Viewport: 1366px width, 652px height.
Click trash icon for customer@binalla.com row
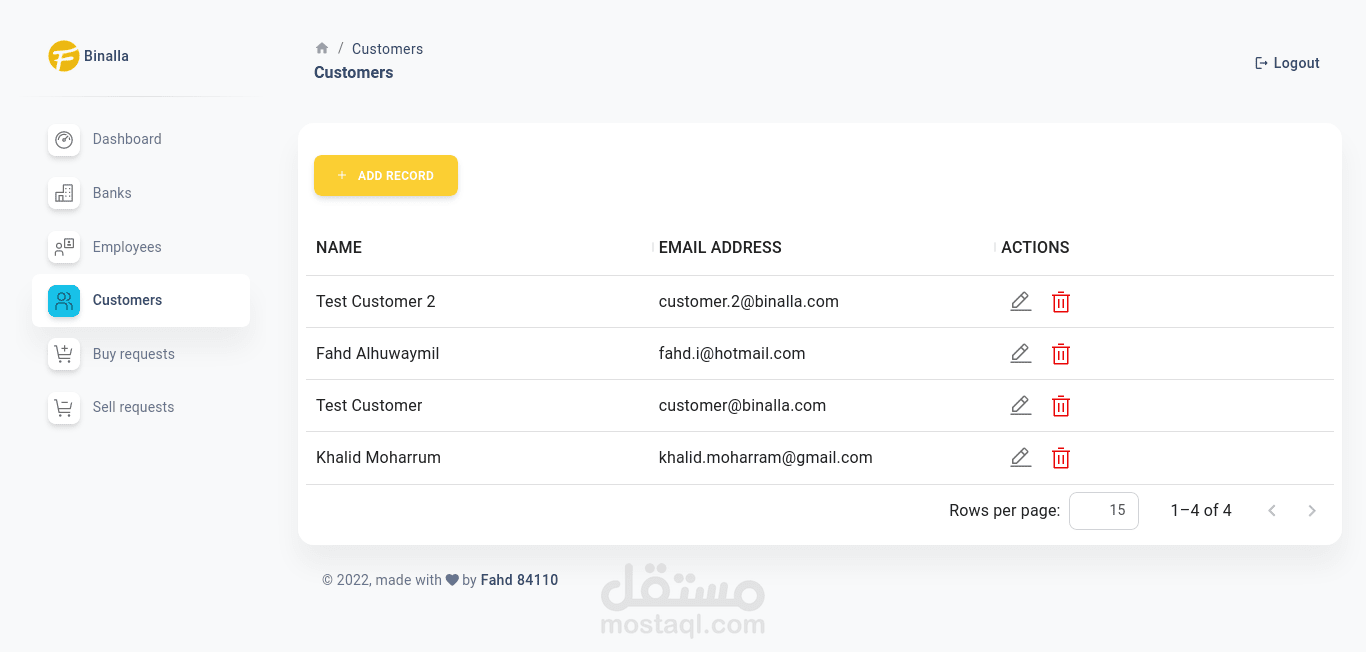pos(1061,406)
